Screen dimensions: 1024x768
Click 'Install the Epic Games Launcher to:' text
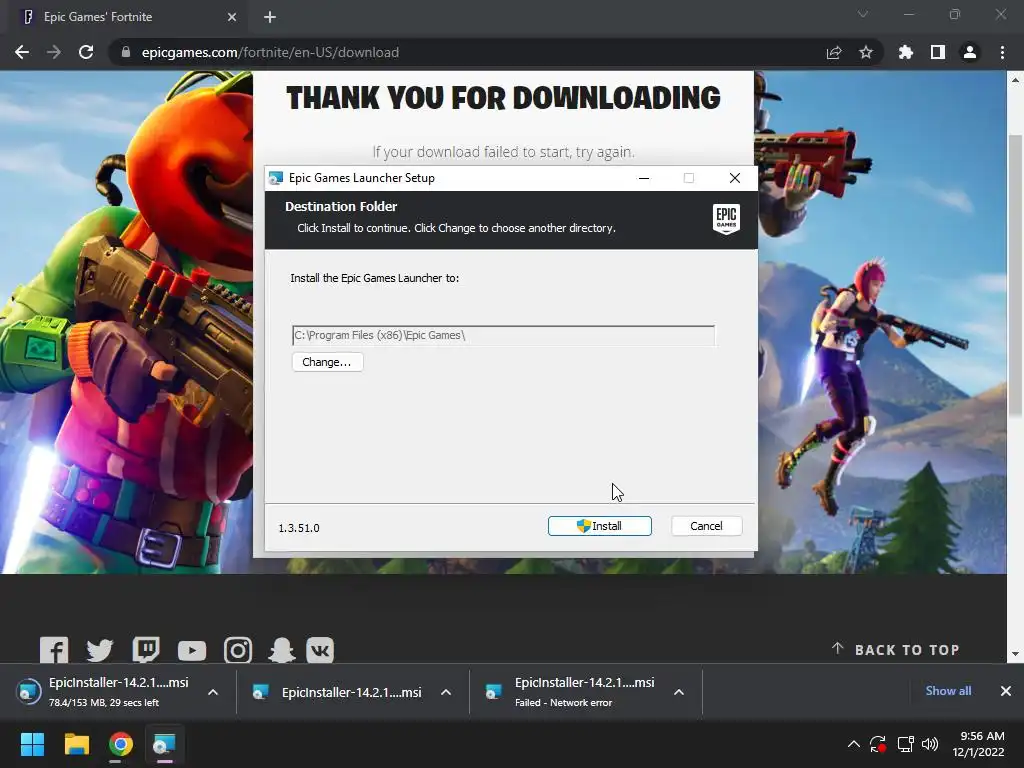(x=375, y=278)
